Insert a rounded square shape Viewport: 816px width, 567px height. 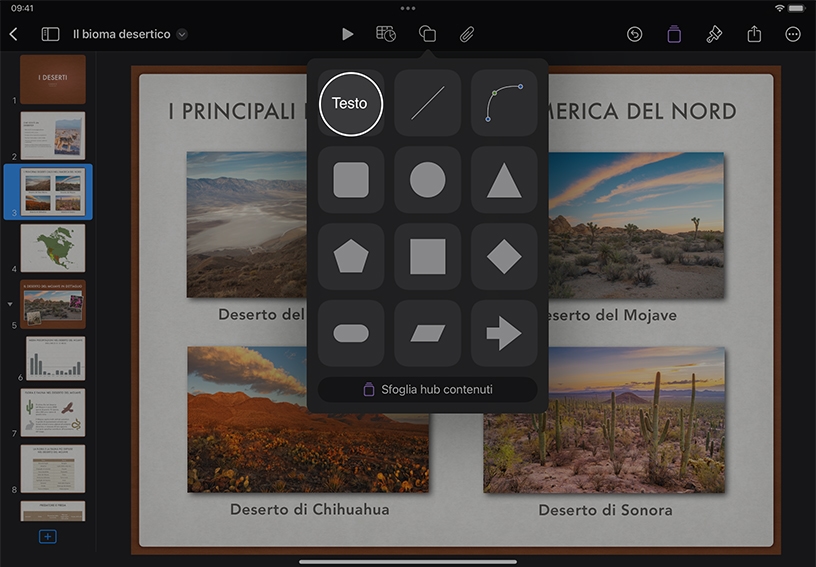351,179
